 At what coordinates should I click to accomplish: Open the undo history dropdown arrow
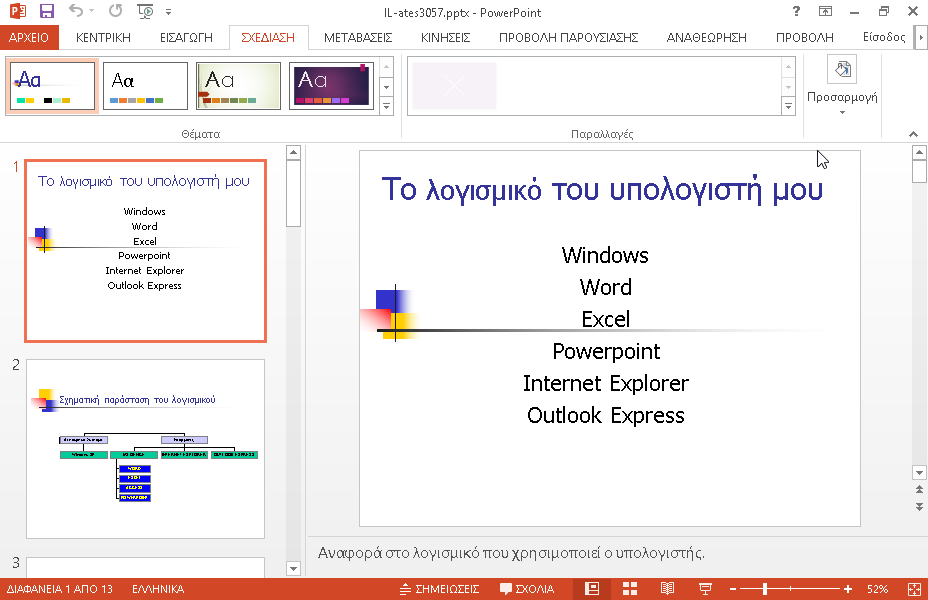[91, 11]
